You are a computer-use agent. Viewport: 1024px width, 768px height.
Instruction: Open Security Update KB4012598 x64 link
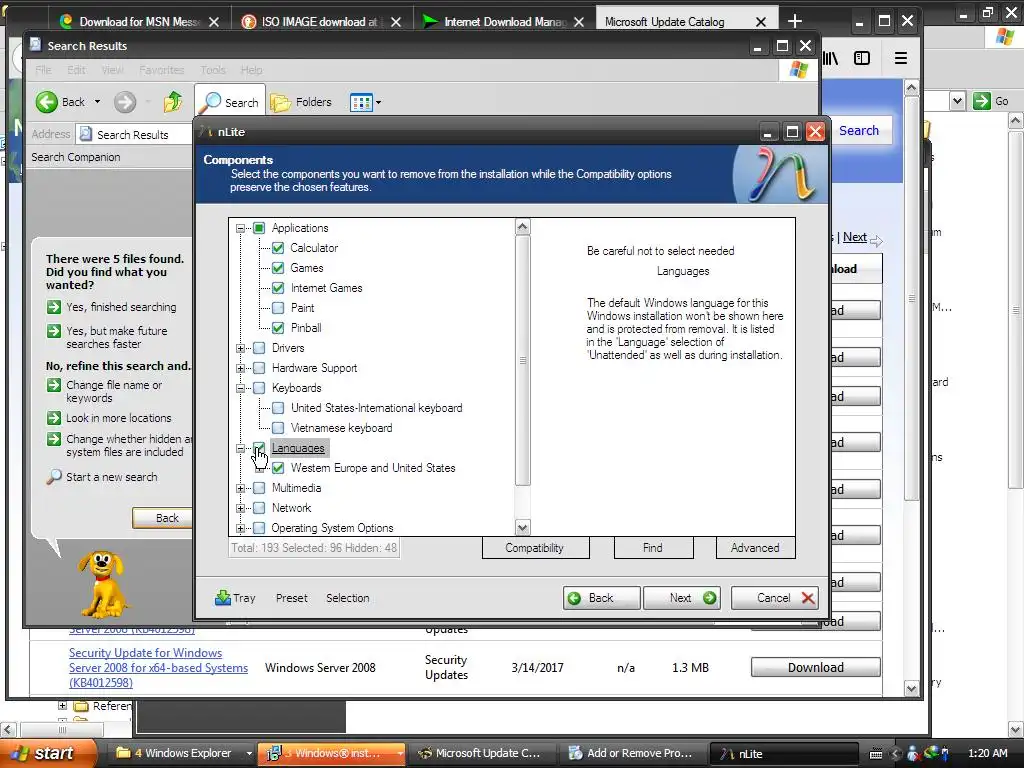158,667
